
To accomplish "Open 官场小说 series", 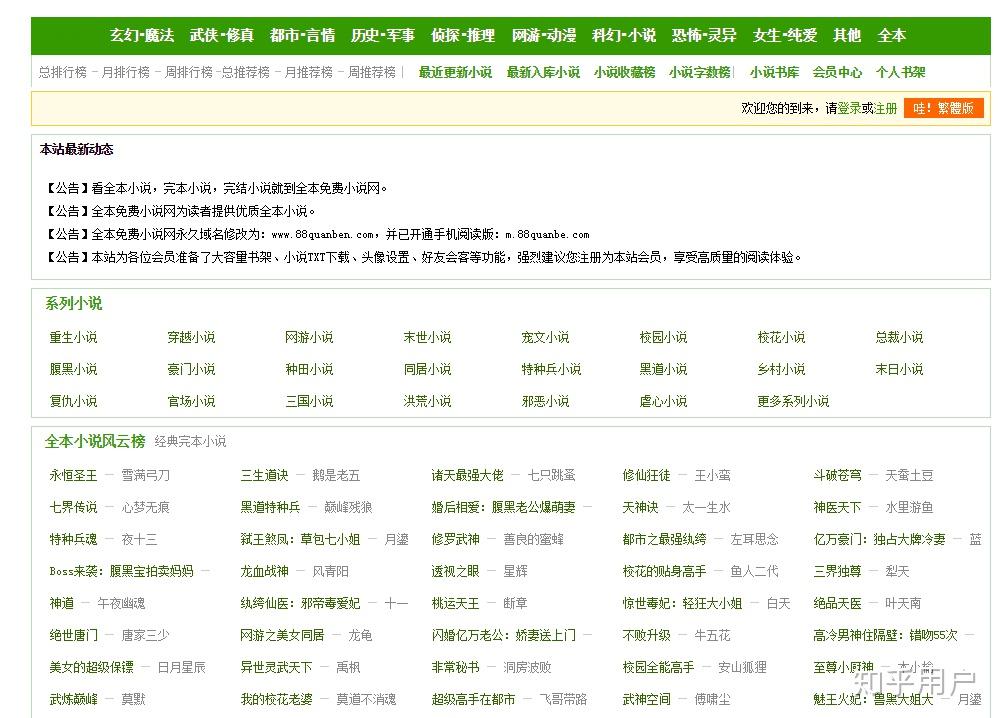I will (191, 401).
